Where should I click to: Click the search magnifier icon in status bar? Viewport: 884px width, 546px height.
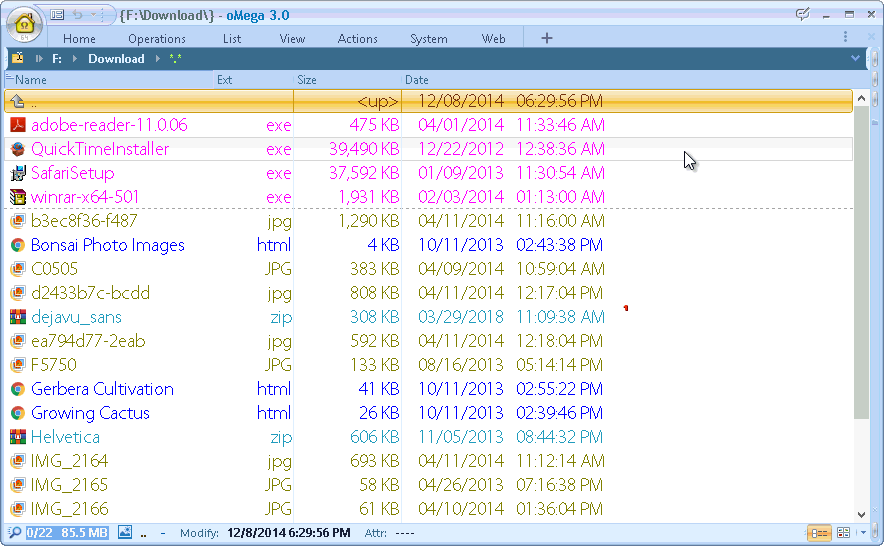(x=14, y=533)
